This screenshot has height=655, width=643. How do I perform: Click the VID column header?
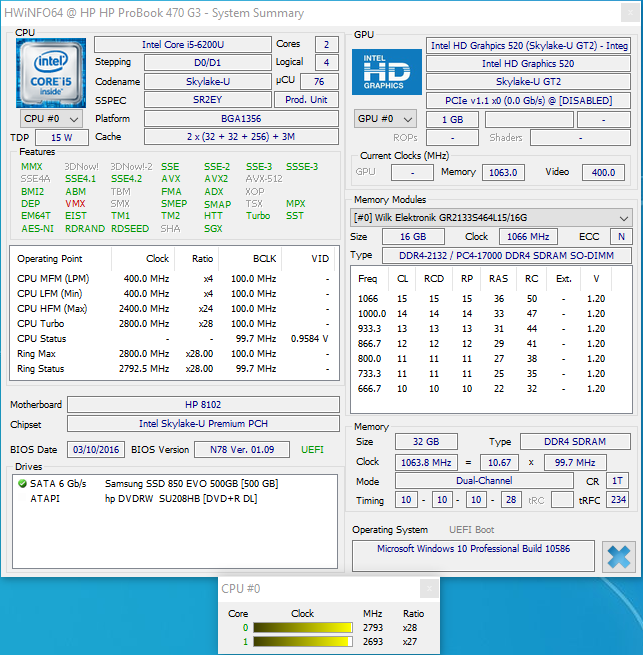309,259
